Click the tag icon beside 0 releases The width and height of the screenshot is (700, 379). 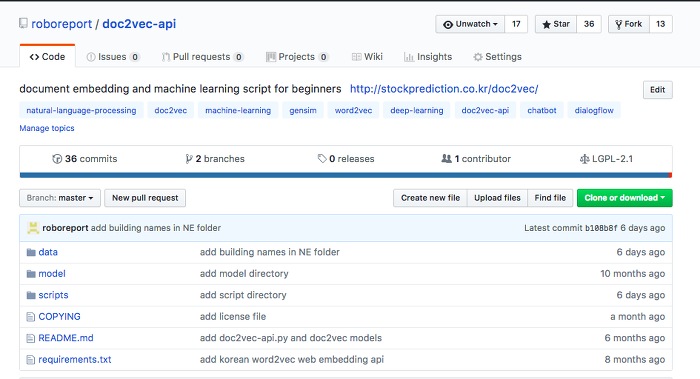click(x=322, y=158)
